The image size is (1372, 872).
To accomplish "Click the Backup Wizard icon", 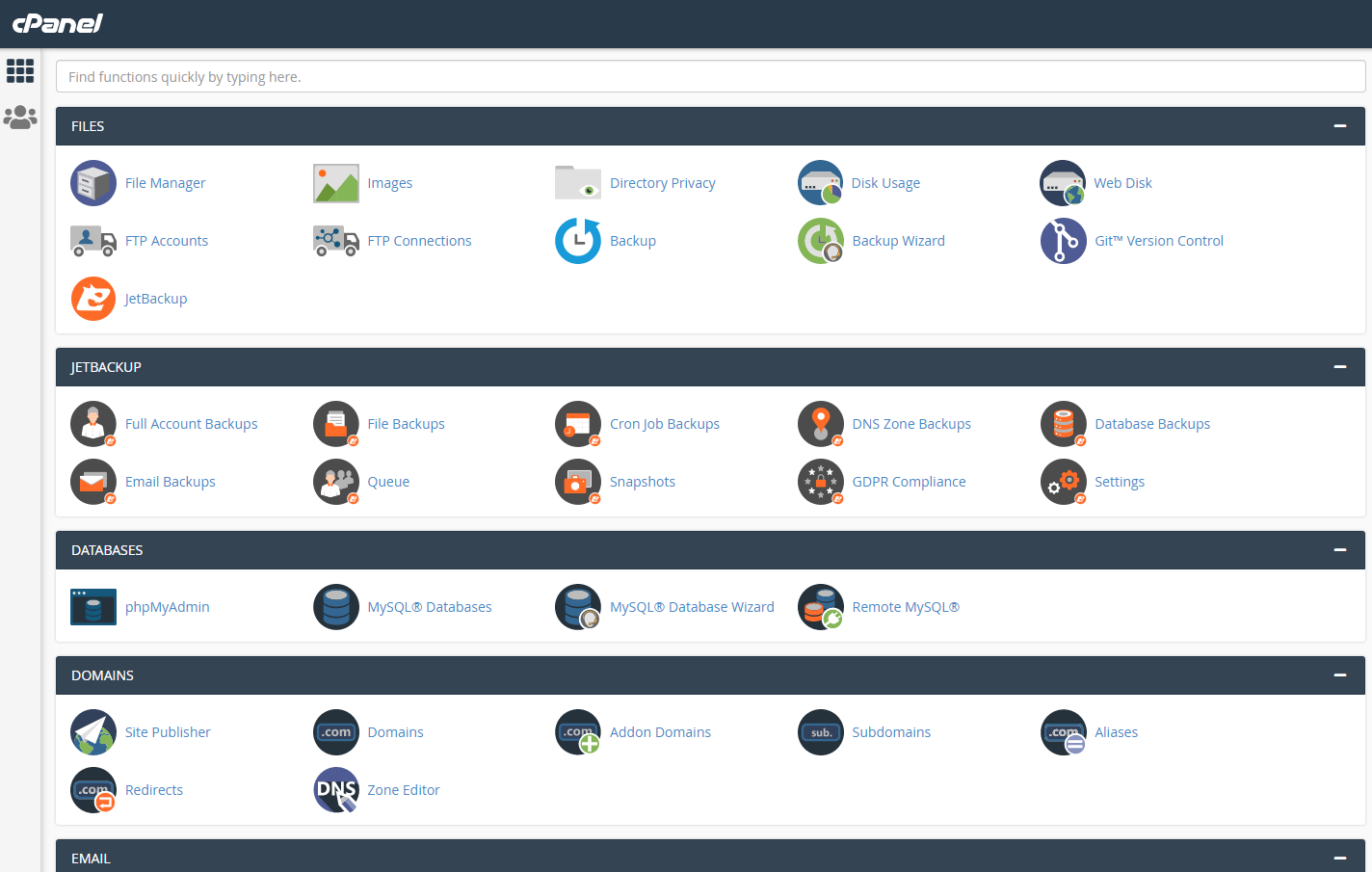I will 821,241.
